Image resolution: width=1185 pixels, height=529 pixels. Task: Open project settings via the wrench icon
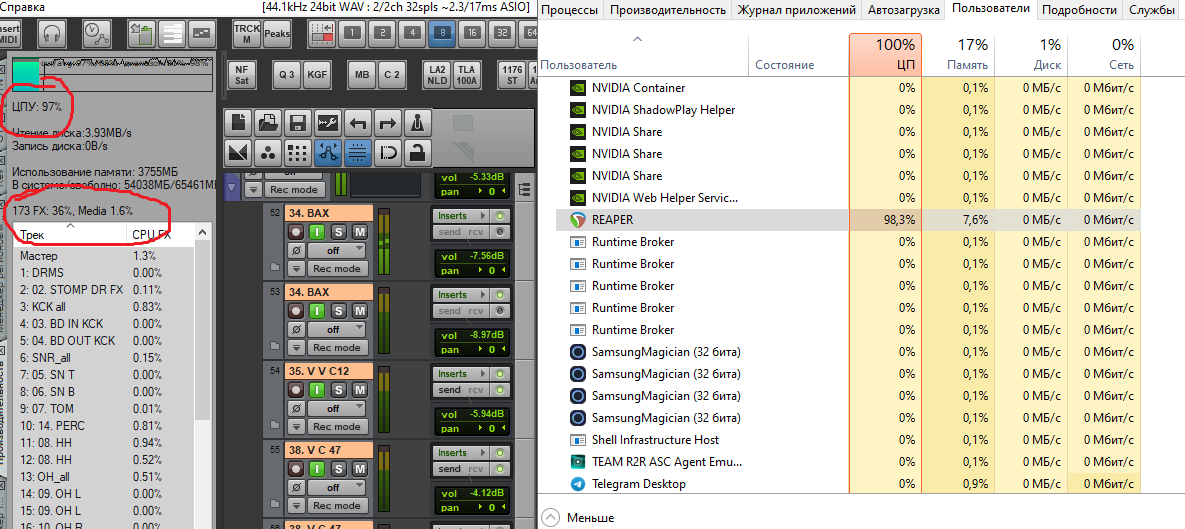(x=327, y=122)
